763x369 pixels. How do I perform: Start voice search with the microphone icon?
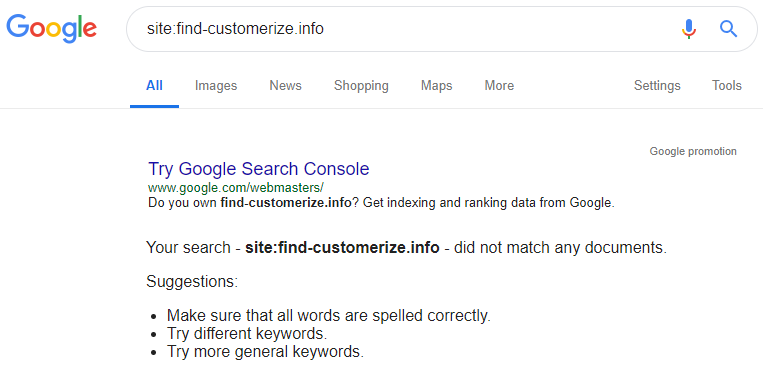tap(689, 29)
